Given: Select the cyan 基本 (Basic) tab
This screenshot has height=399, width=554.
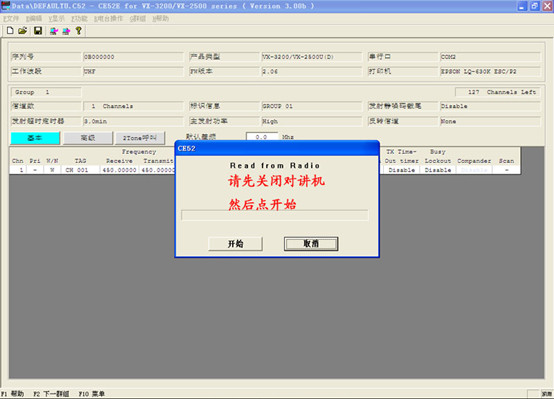Looking at the screenshot, I should coord(35,138).
